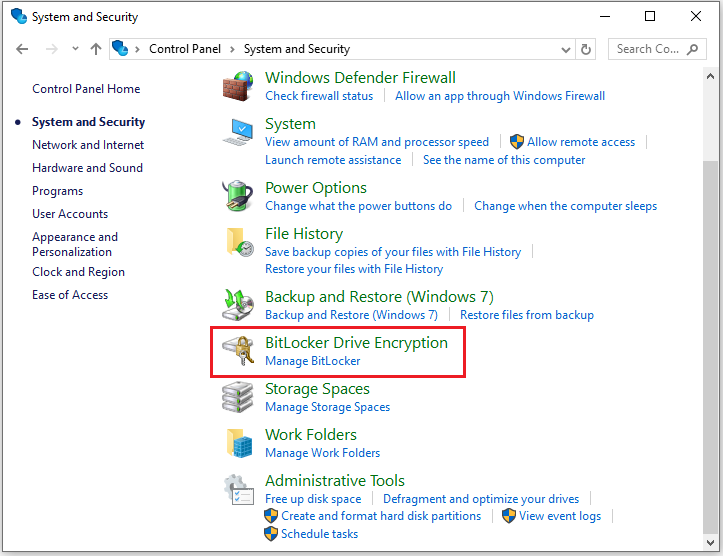Launch remote assistance
Image resolution: width=723 pixels, height=556 pixels.
(333, 160)
